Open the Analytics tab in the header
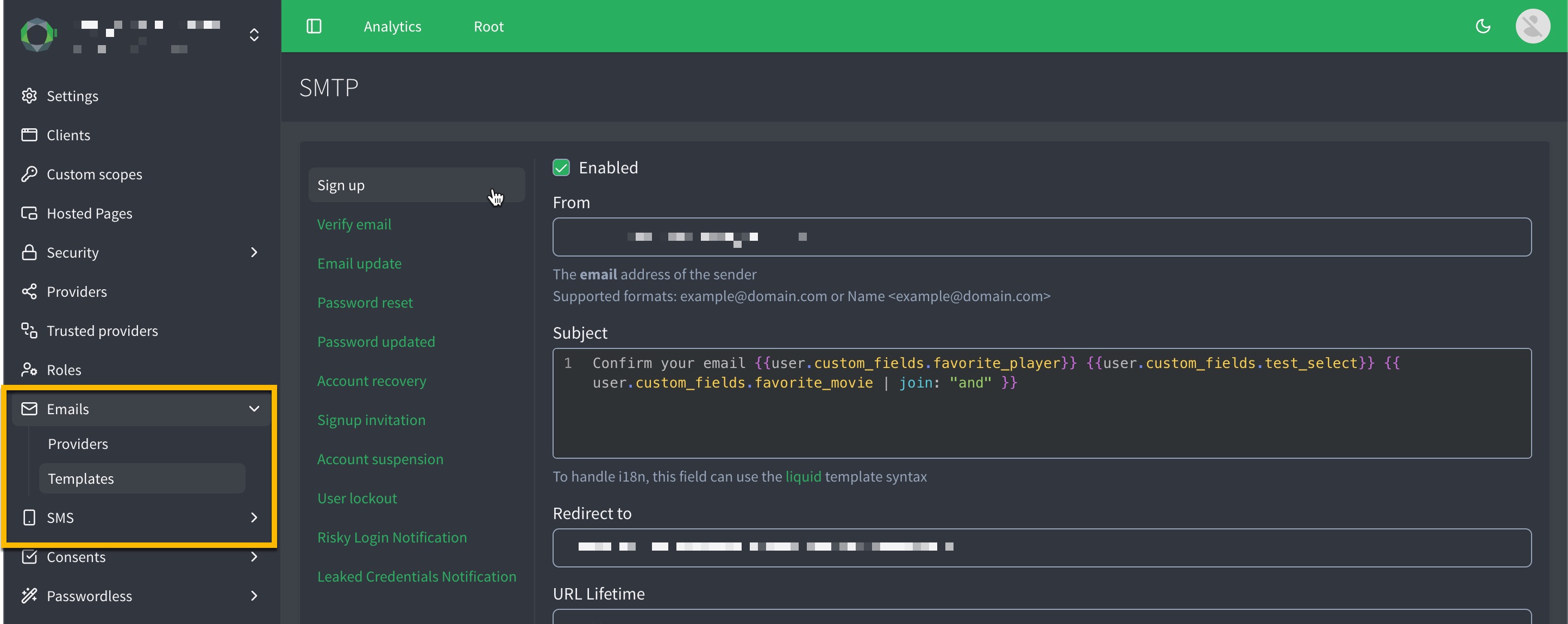Viewport: 1568px width, 624px height. point(392,26)
